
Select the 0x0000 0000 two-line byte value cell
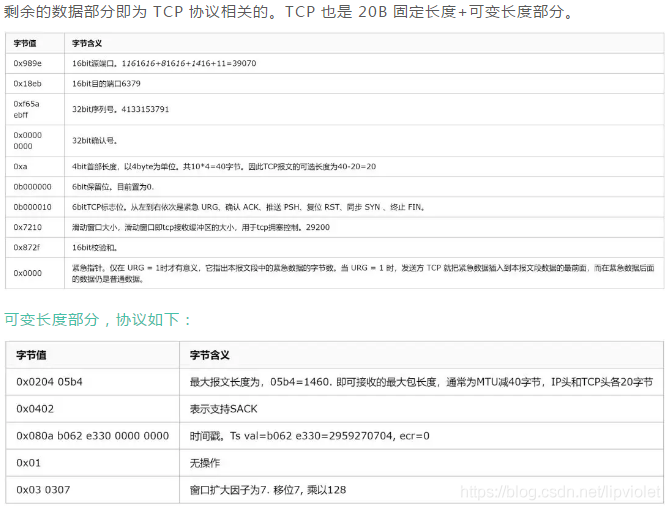pyautogui.click(x=35, y=141)
